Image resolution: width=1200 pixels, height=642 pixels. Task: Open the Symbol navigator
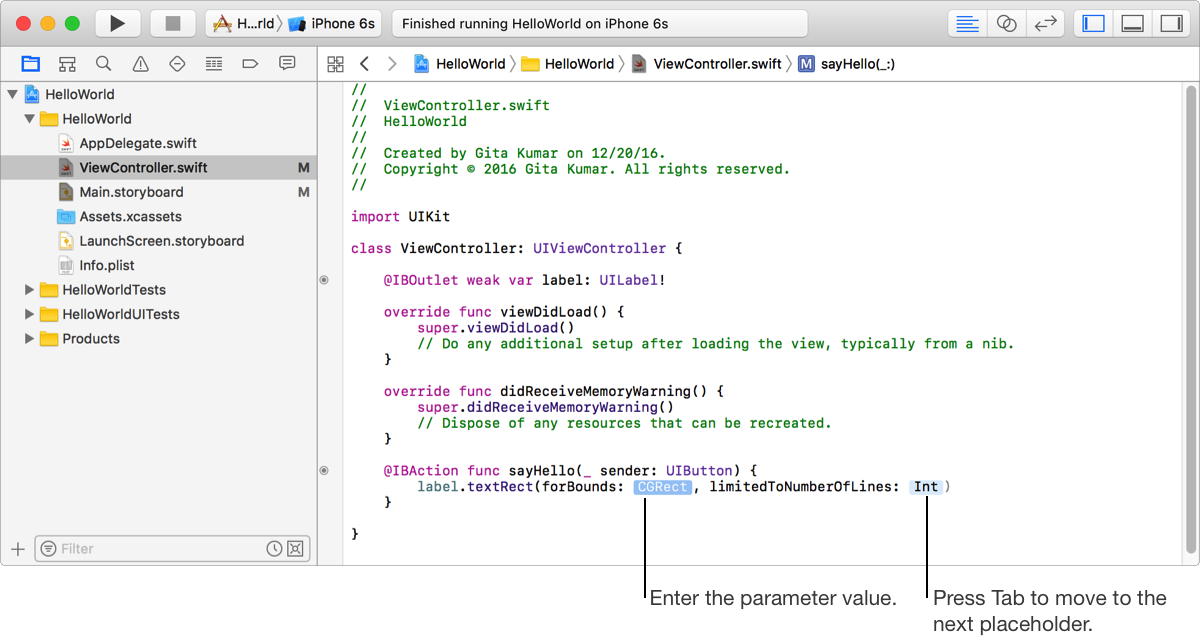(67, 63)
